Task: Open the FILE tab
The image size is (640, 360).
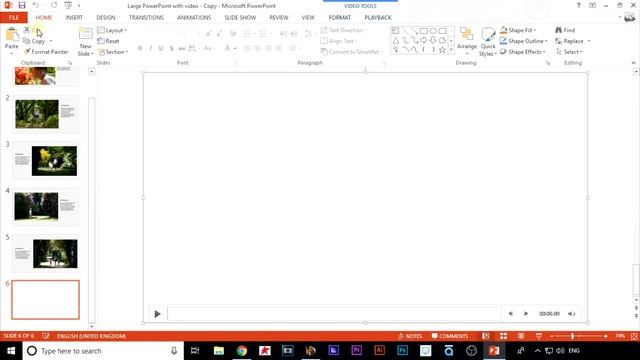Action: [13, 18]
